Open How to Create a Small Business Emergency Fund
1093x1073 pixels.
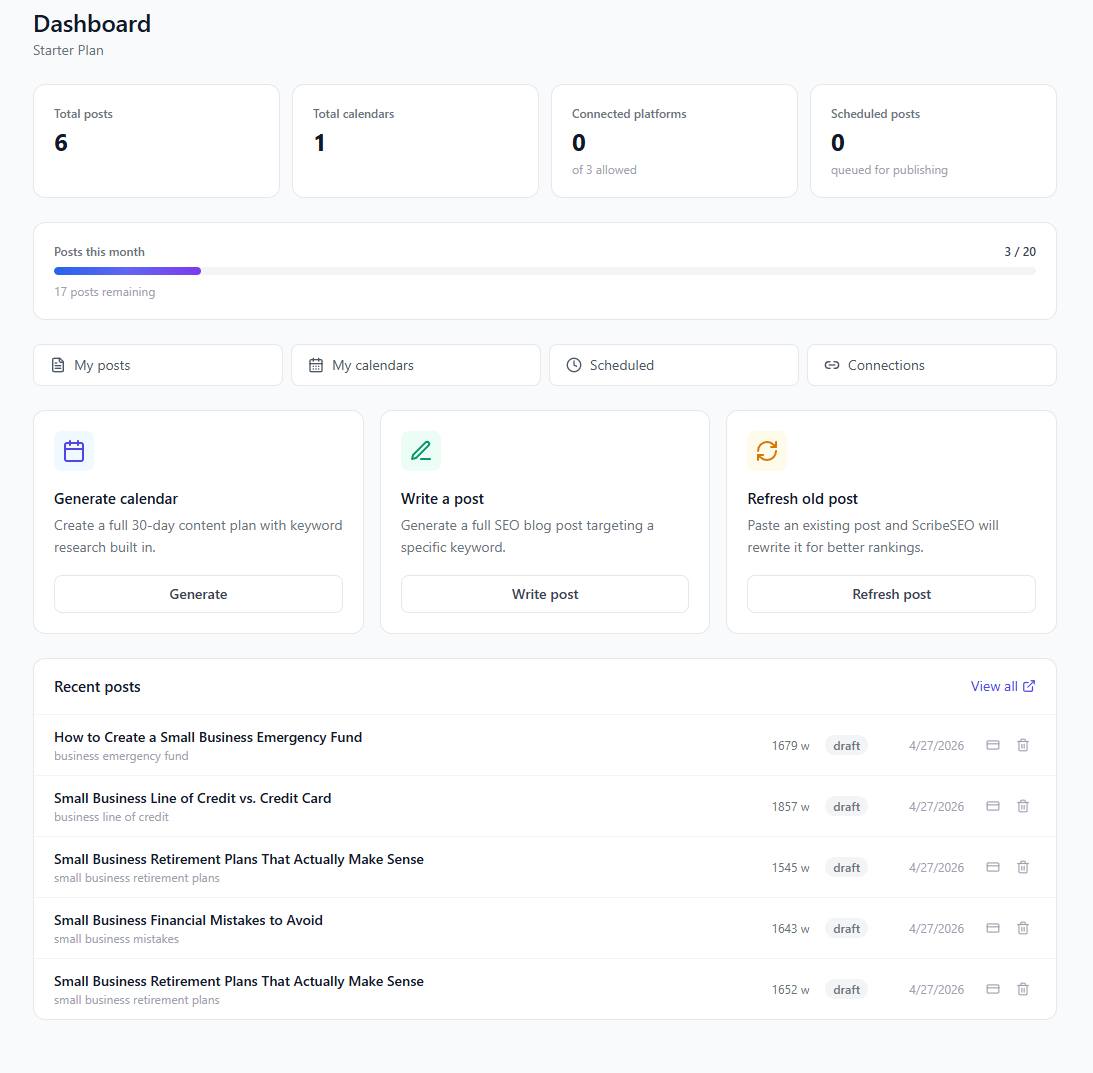(x=208, y=737)
